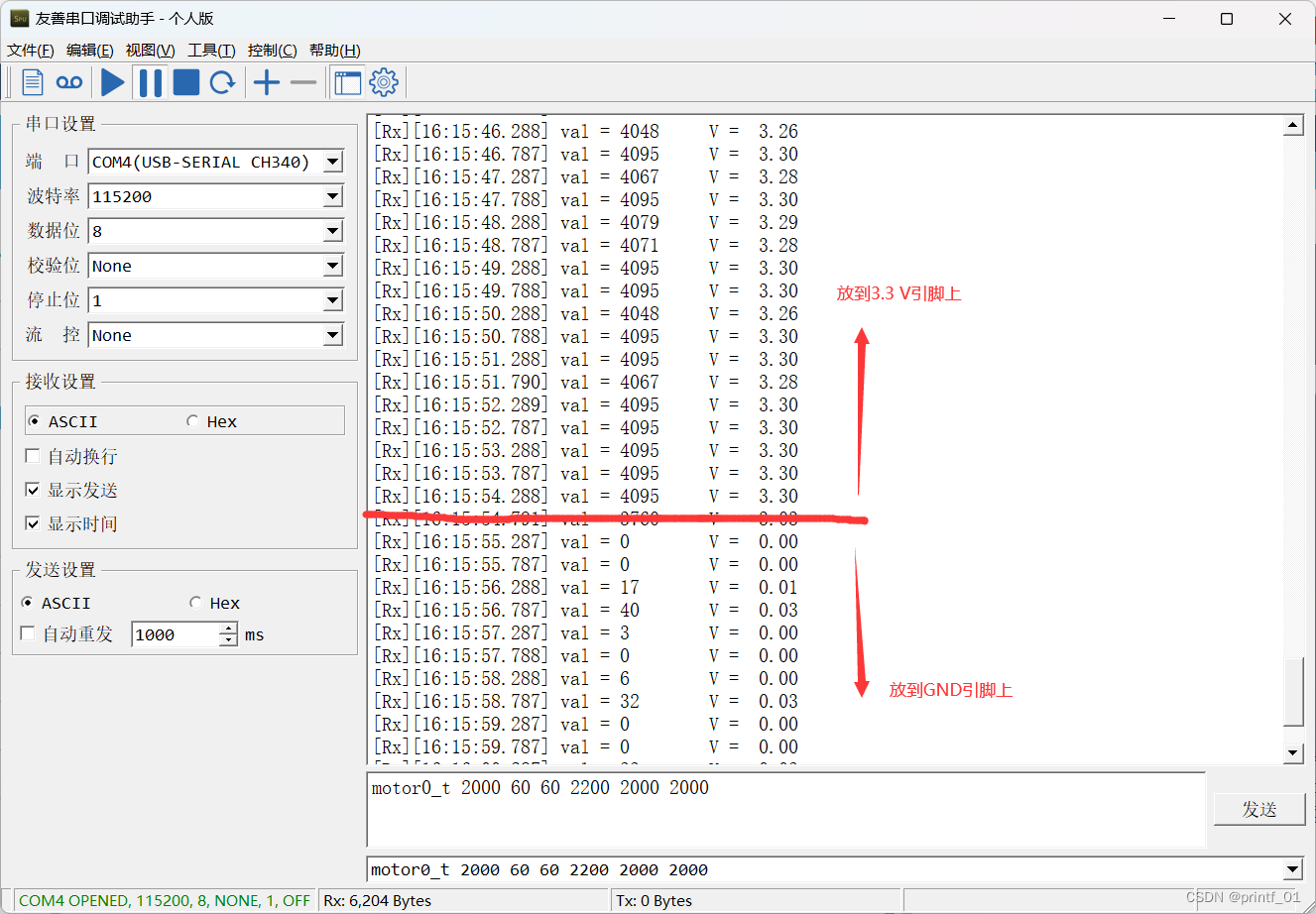Increase the resend interval with up arrow

pyautogui.click(x=229, y=628)
